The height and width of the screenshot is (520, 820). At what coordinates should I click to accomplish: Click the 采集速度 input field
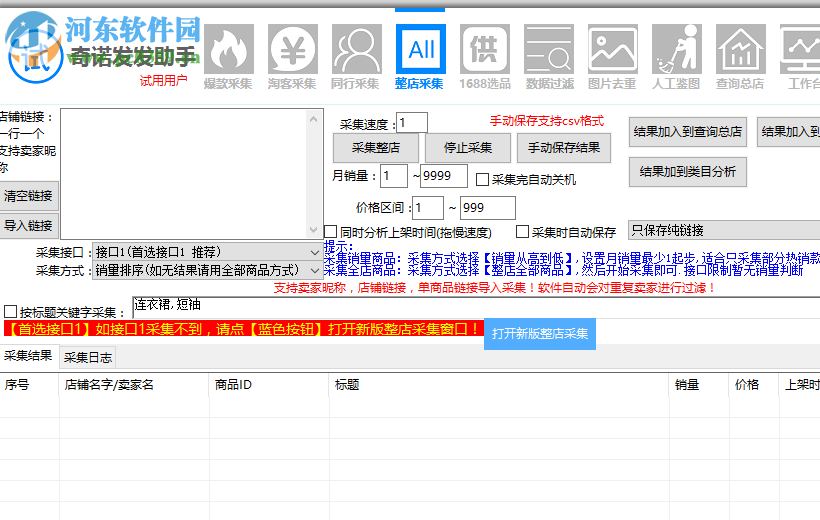412,123
